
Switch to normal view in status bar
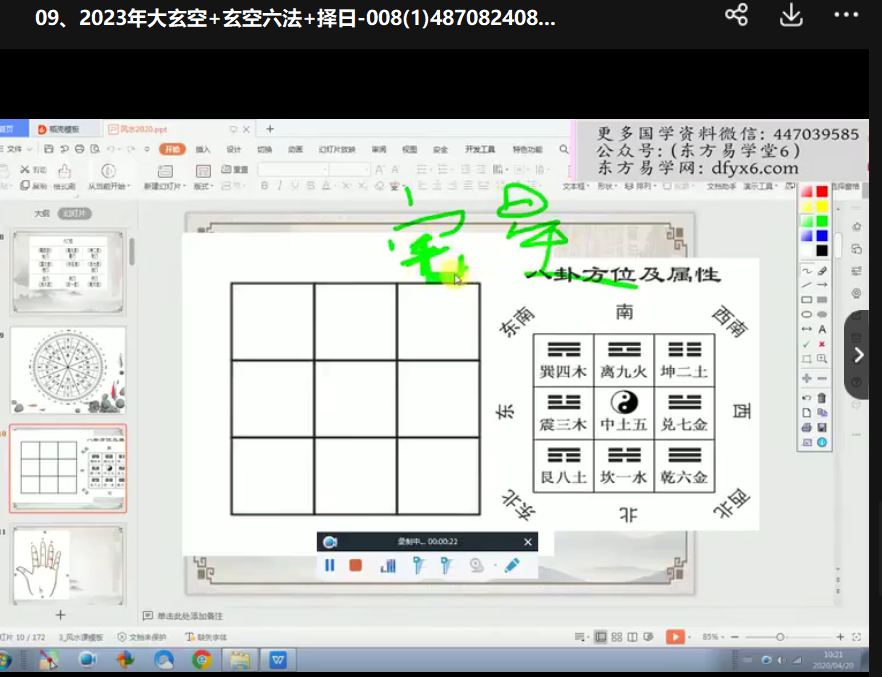coord(600,637)
